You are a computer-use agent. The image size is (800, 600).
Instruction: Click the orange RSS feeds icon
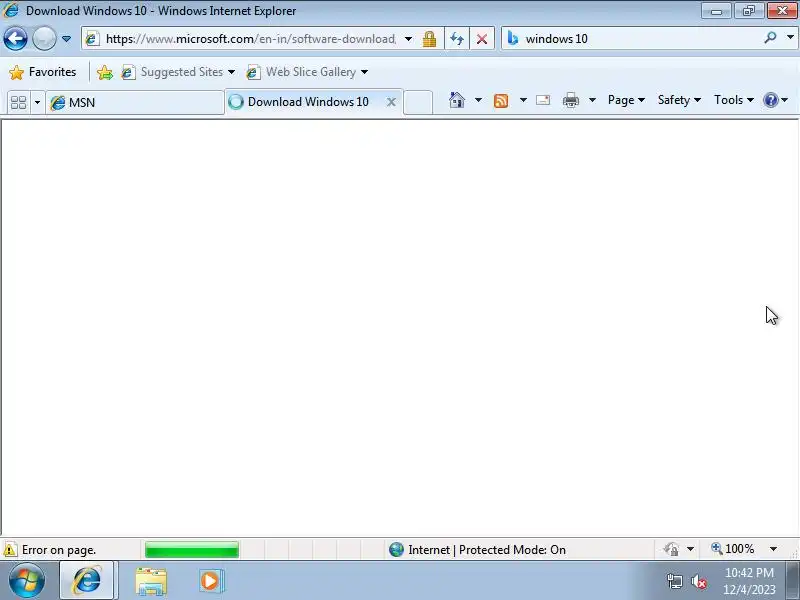pyautogui.click(x=501, y=101)
